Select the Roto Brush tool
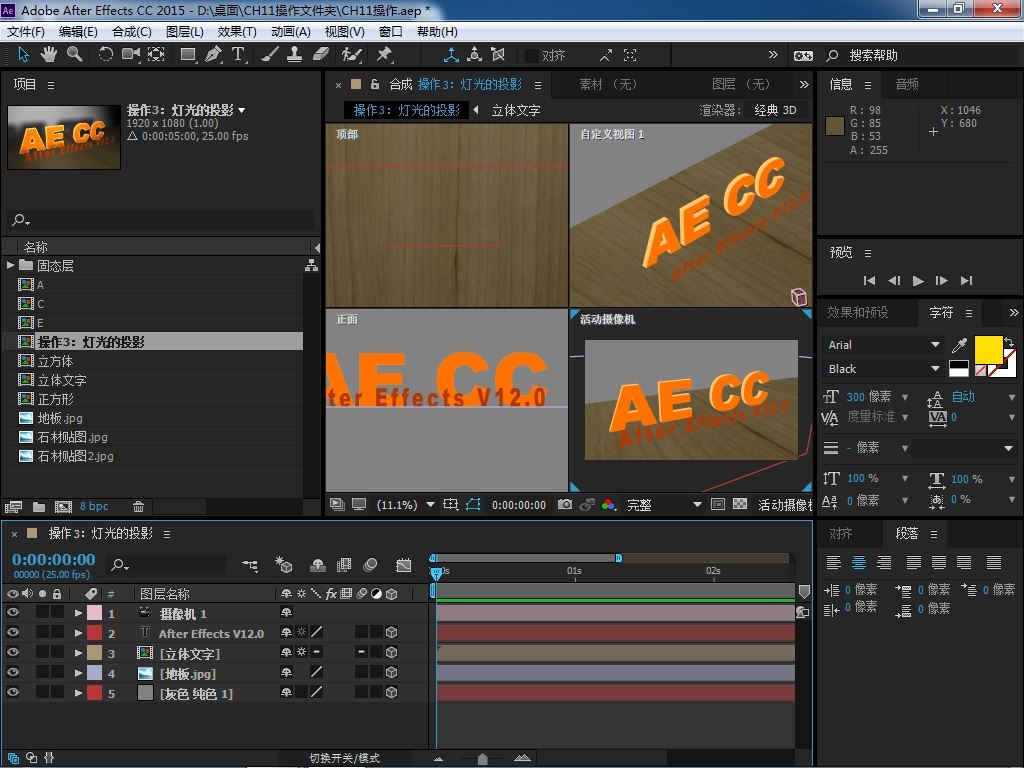The width and height of the screenshot is (1024, 768). 352,54
